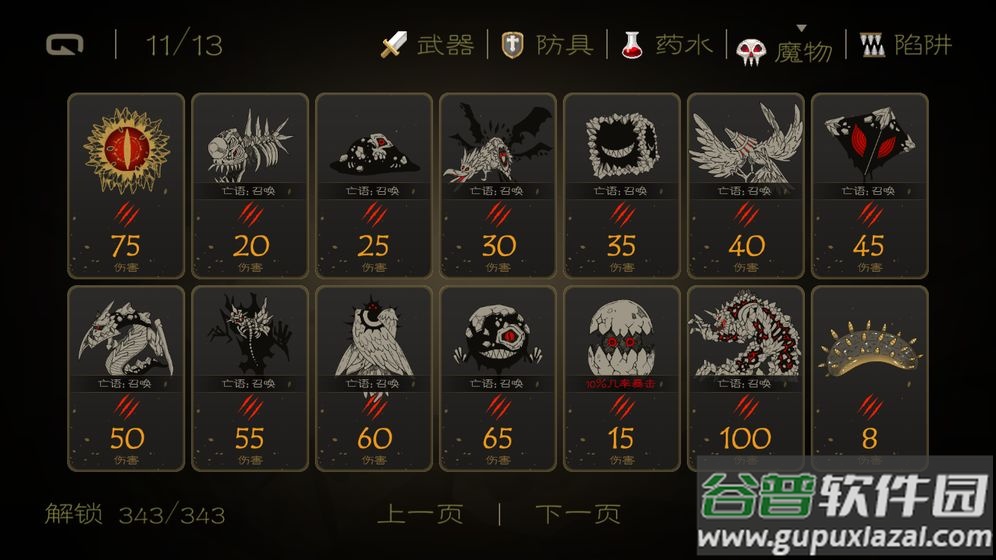Click the 魔物 tab with arrow indicator
The width and height of the screenshot is (996, 560).
(x=804, y=51)
